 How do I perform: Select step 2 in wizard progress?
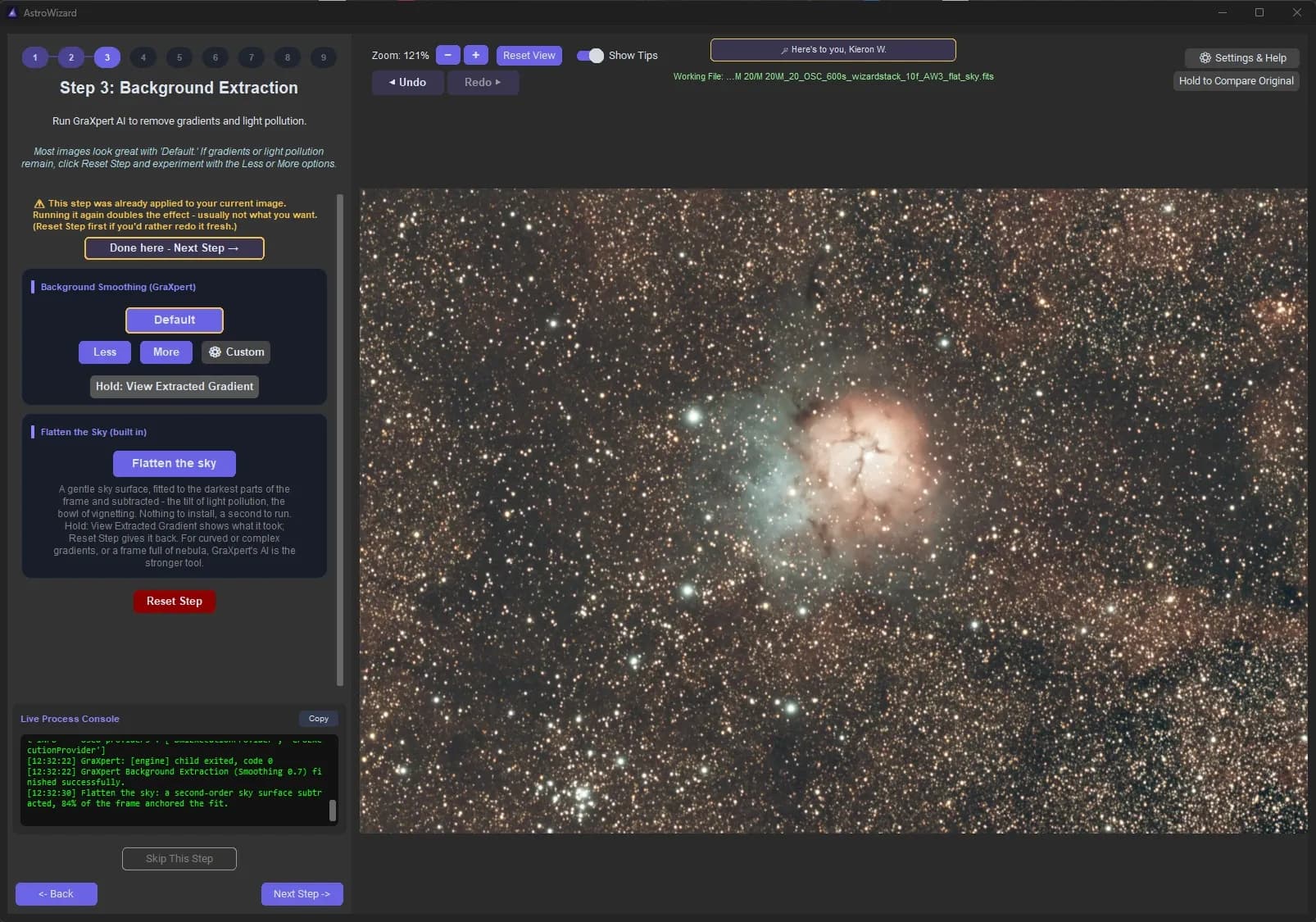(71, 57)
